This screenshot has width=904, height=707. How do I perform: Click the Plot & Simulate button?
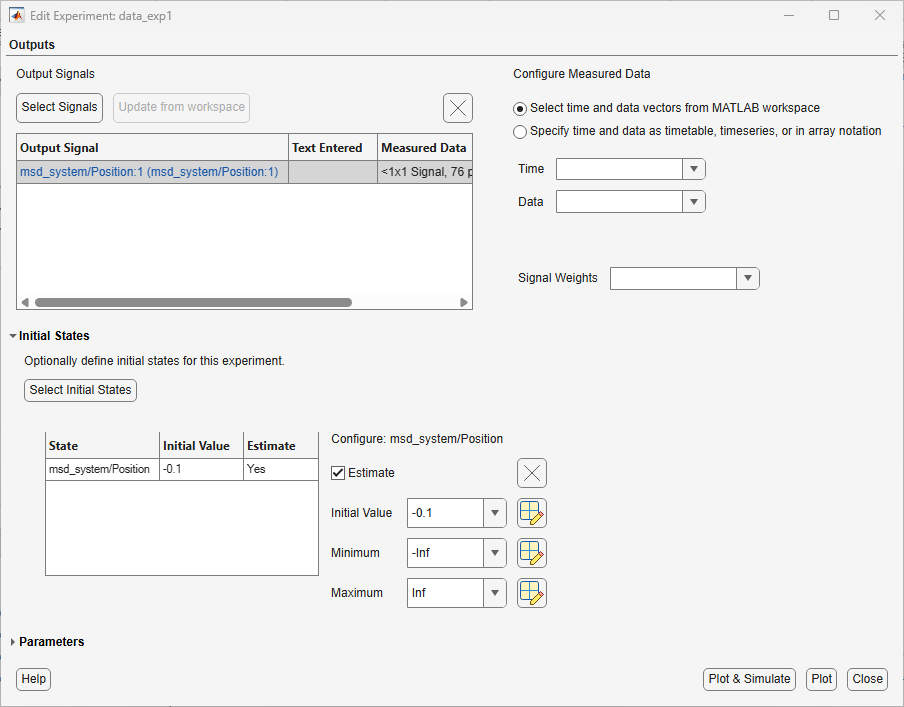pyautogui.click(x=749, y=679)
